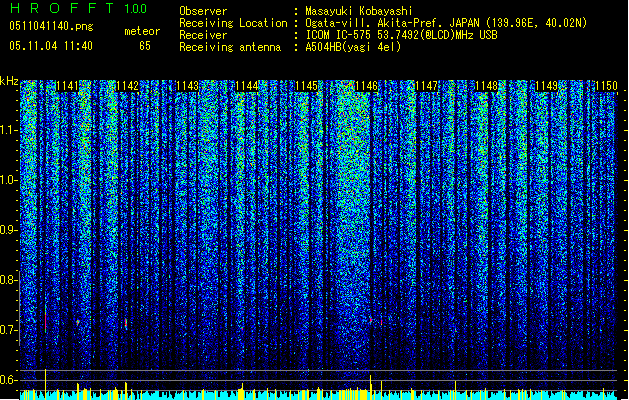Click the time marker 1141
The height and width of the screenshot is (400, 629).
[x=67, y=86]
